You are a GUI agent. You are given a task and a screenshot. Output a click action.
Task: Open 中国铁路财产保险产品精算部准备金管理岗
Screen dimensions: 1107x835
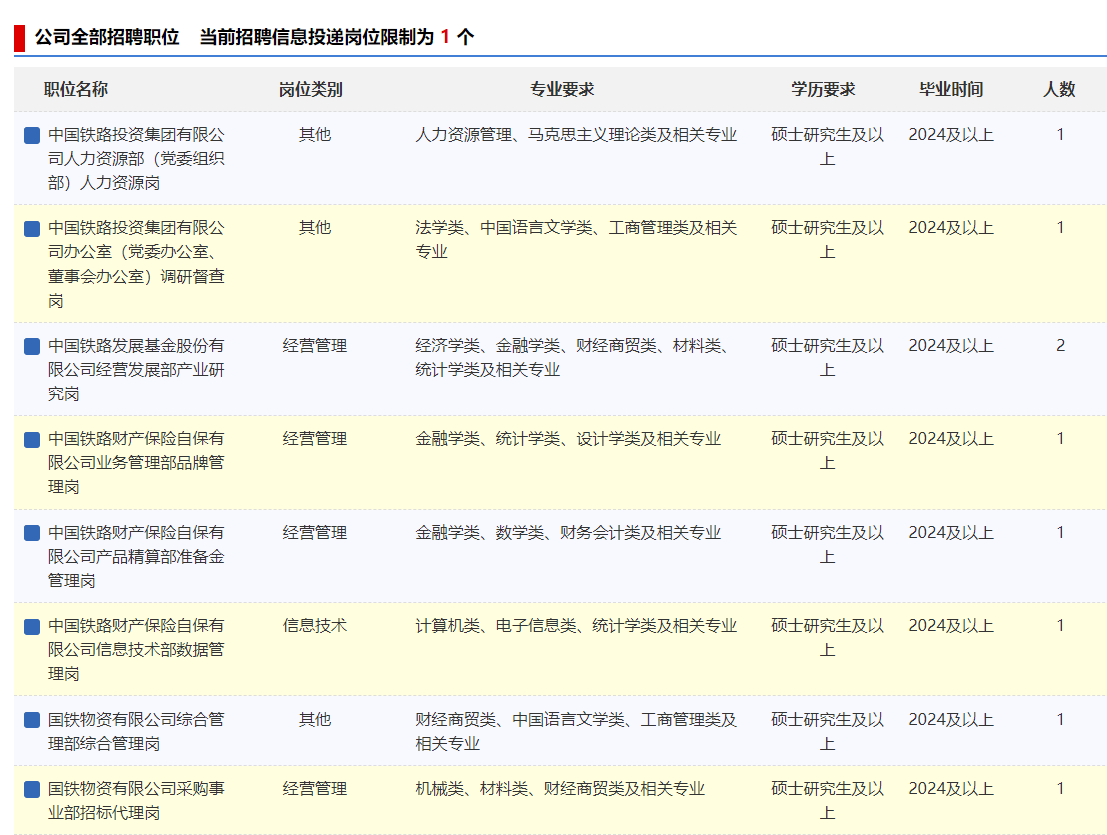coord(136,557)
